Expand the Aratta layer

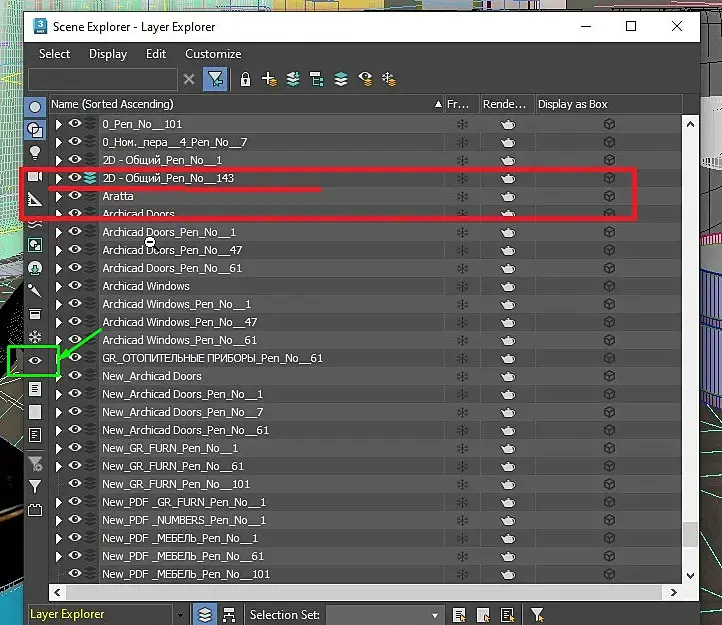58,197
